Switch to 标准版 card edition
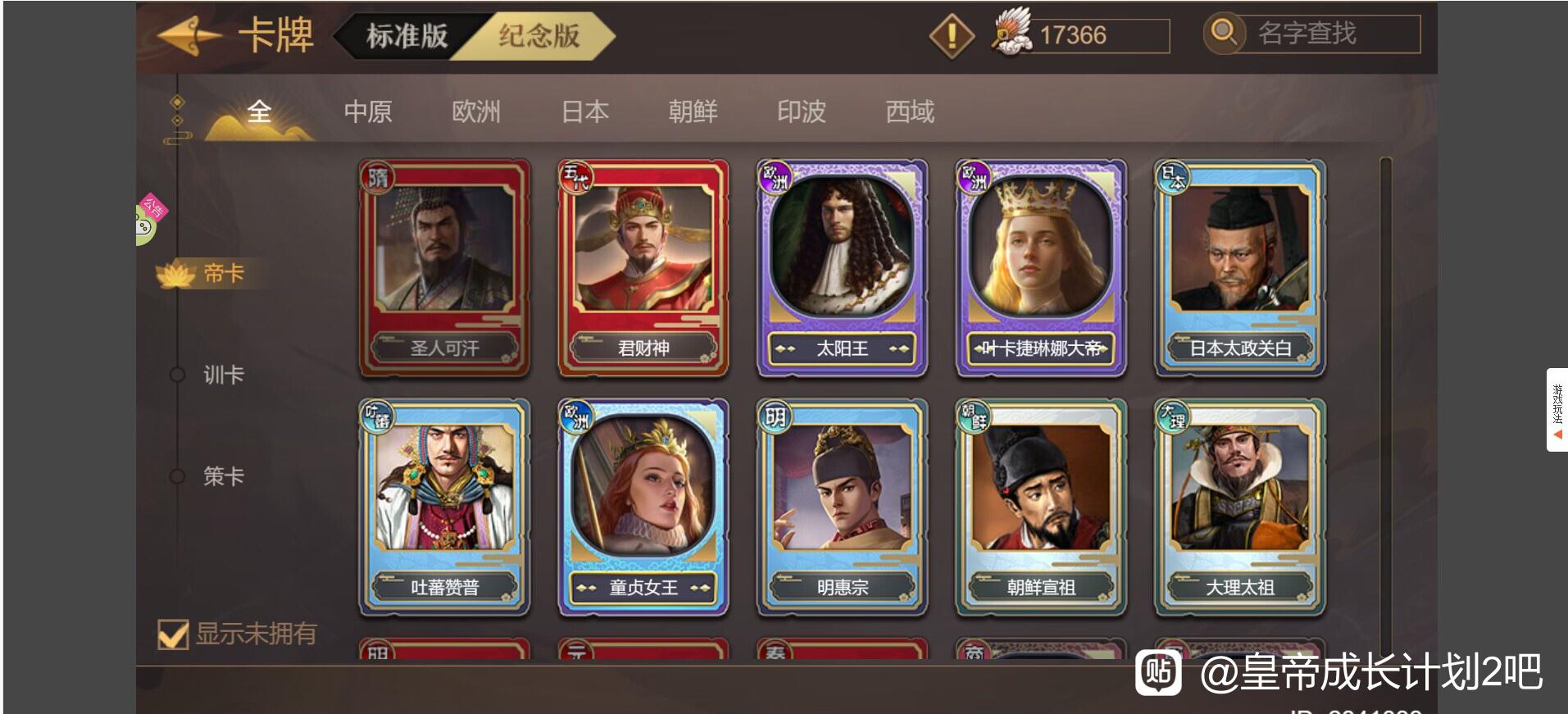This screenshot has width=1568, height=714. click(x=407, y=36)
